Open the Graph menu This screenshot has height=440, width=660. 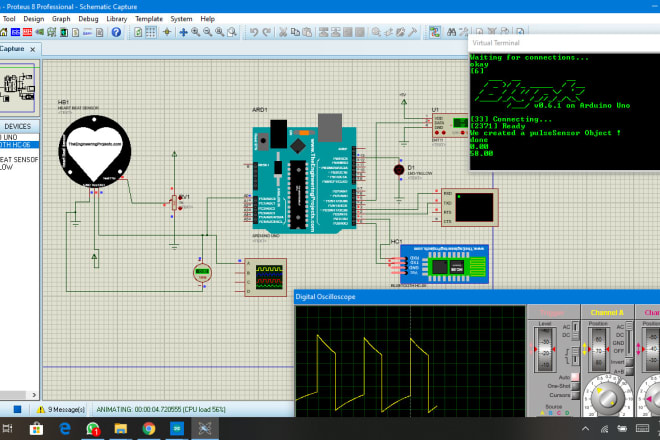tap(61, 19)
